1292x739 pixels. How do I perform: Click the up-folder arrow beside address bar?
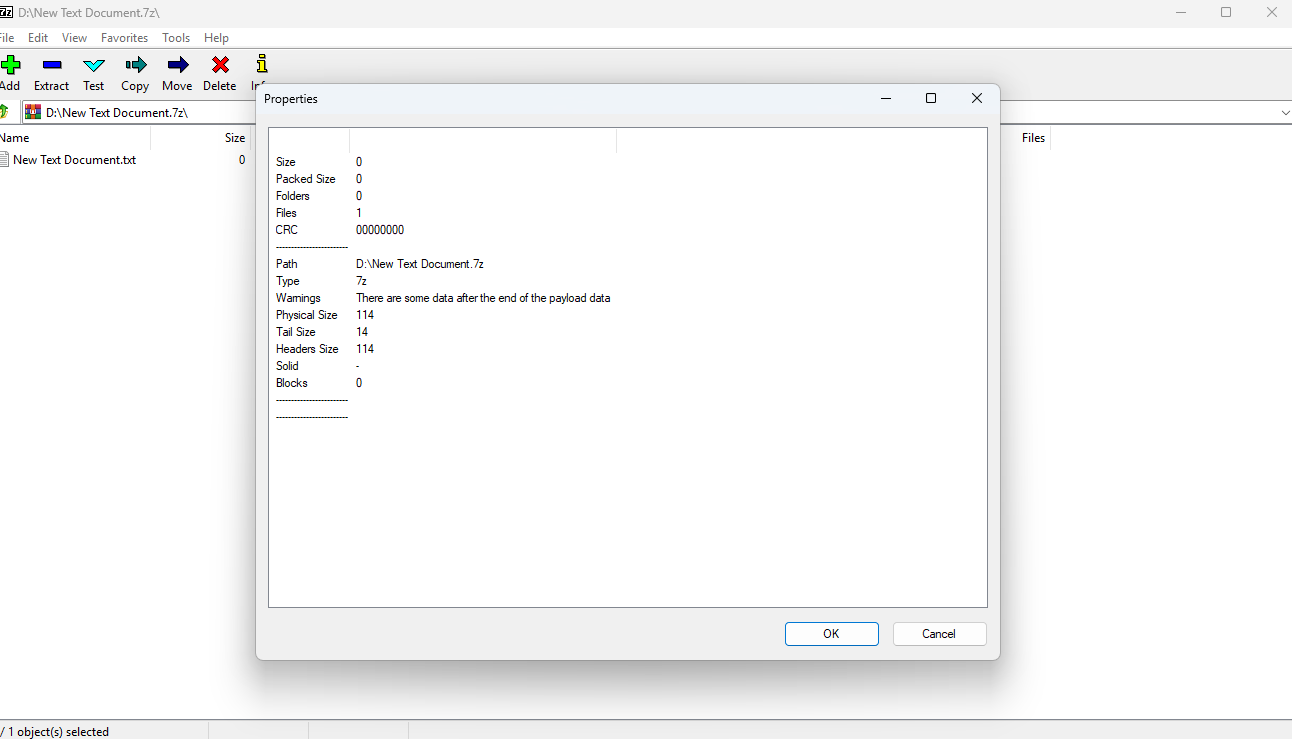5,112
